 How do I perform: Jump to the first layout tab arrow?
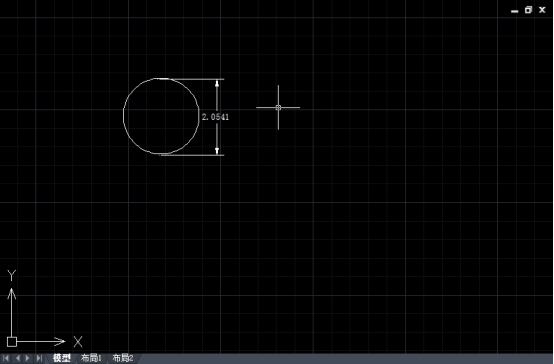coord(6,358)
